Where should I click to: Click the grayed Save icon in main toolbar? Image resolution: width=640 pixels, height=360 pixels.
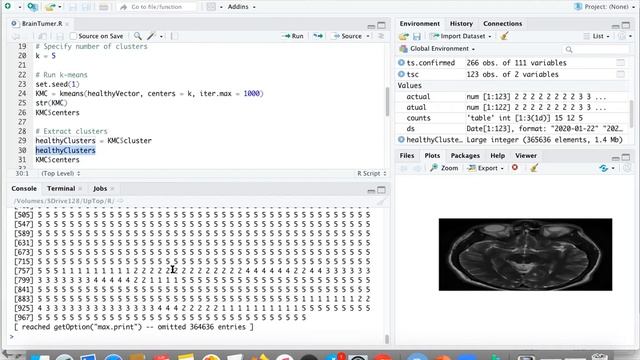(x=73, y=7)
